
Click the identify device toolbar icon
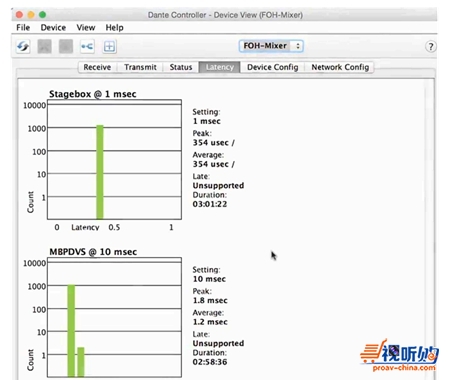point(87,46)
